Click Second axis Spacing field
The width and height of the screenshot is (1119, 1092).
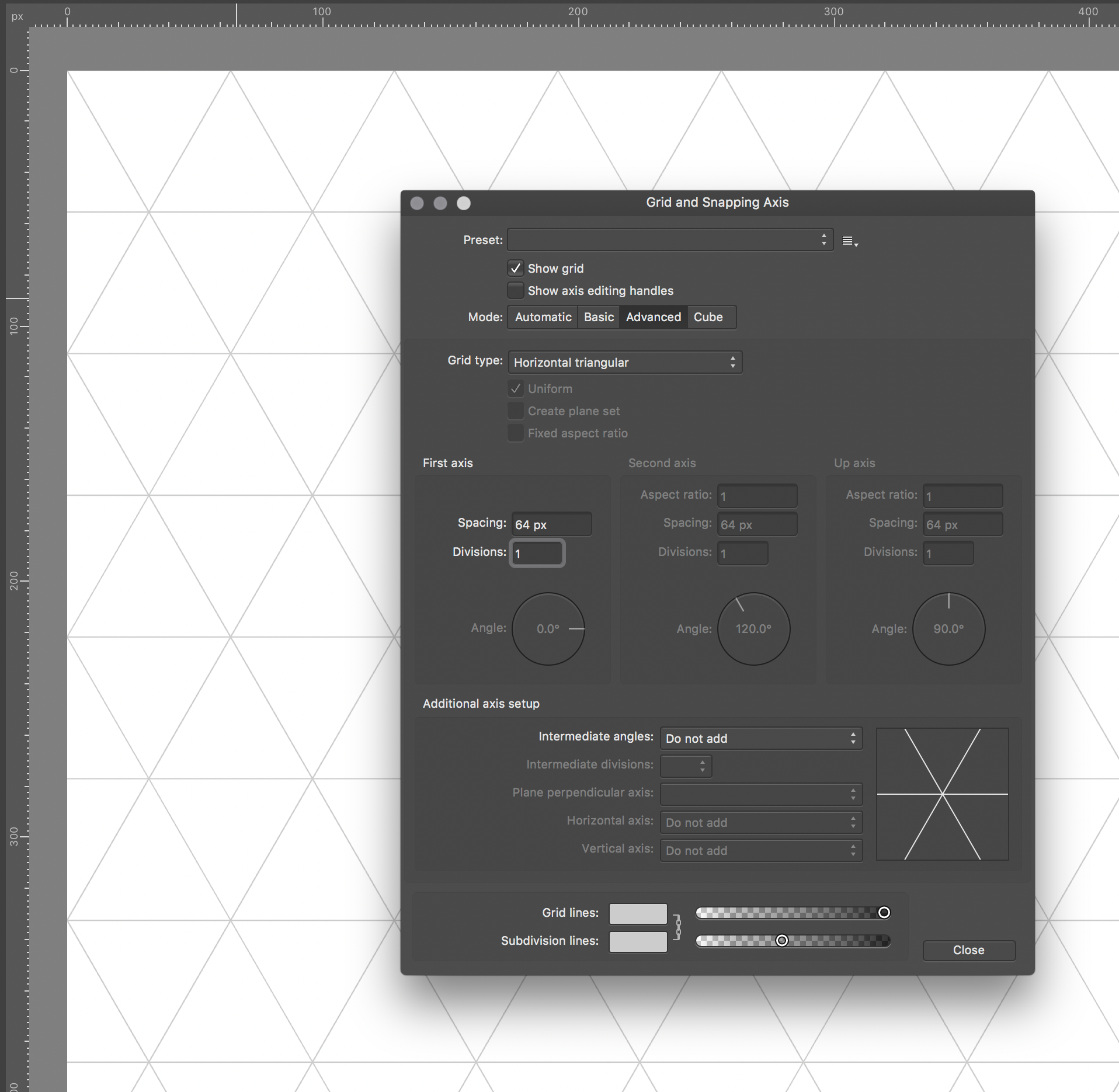(x=757, y=524)
